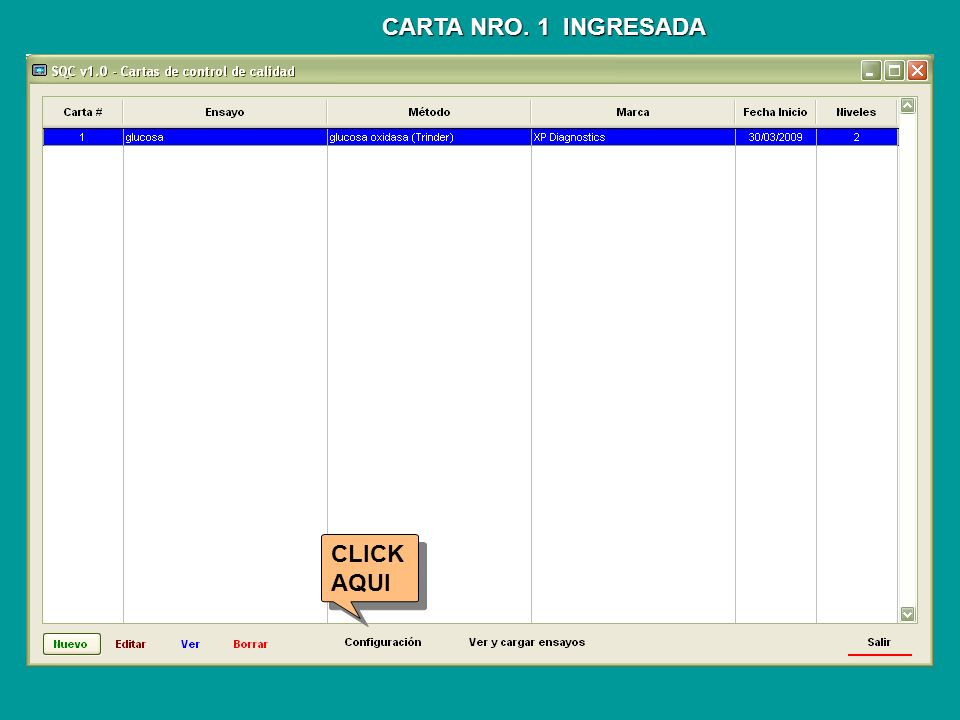Click the Carta number '1' cell
The height and width of the screenshot is (720, 960).
point(83,137)
